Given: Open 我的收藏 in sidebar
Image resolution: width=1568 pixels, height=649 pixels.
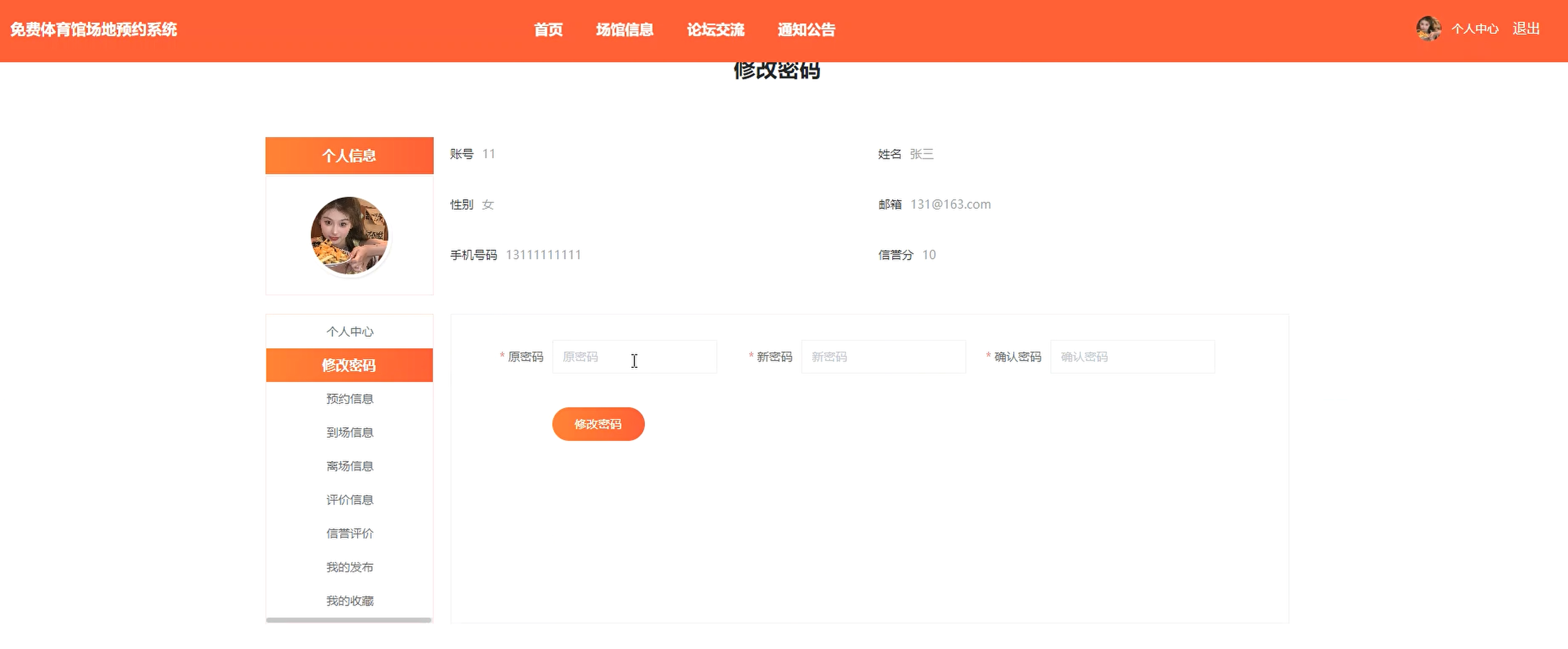Looking at the screenshot, I should (349, 601).
